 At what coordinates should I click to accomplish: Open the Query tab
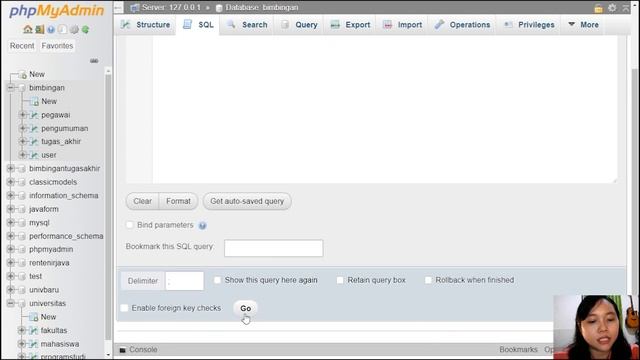[x=299, y=25]
